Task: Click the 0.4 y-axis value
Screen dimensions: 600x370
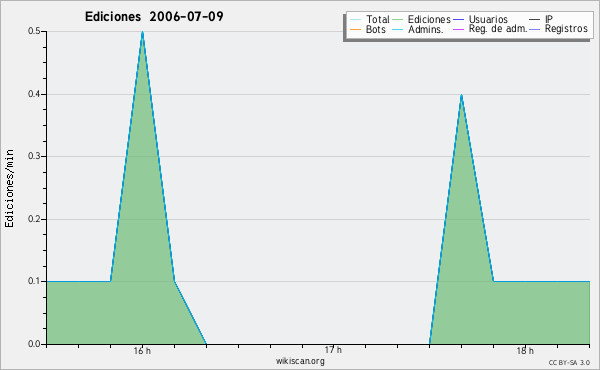Action: pyautogui.click(x=34, y=94)
